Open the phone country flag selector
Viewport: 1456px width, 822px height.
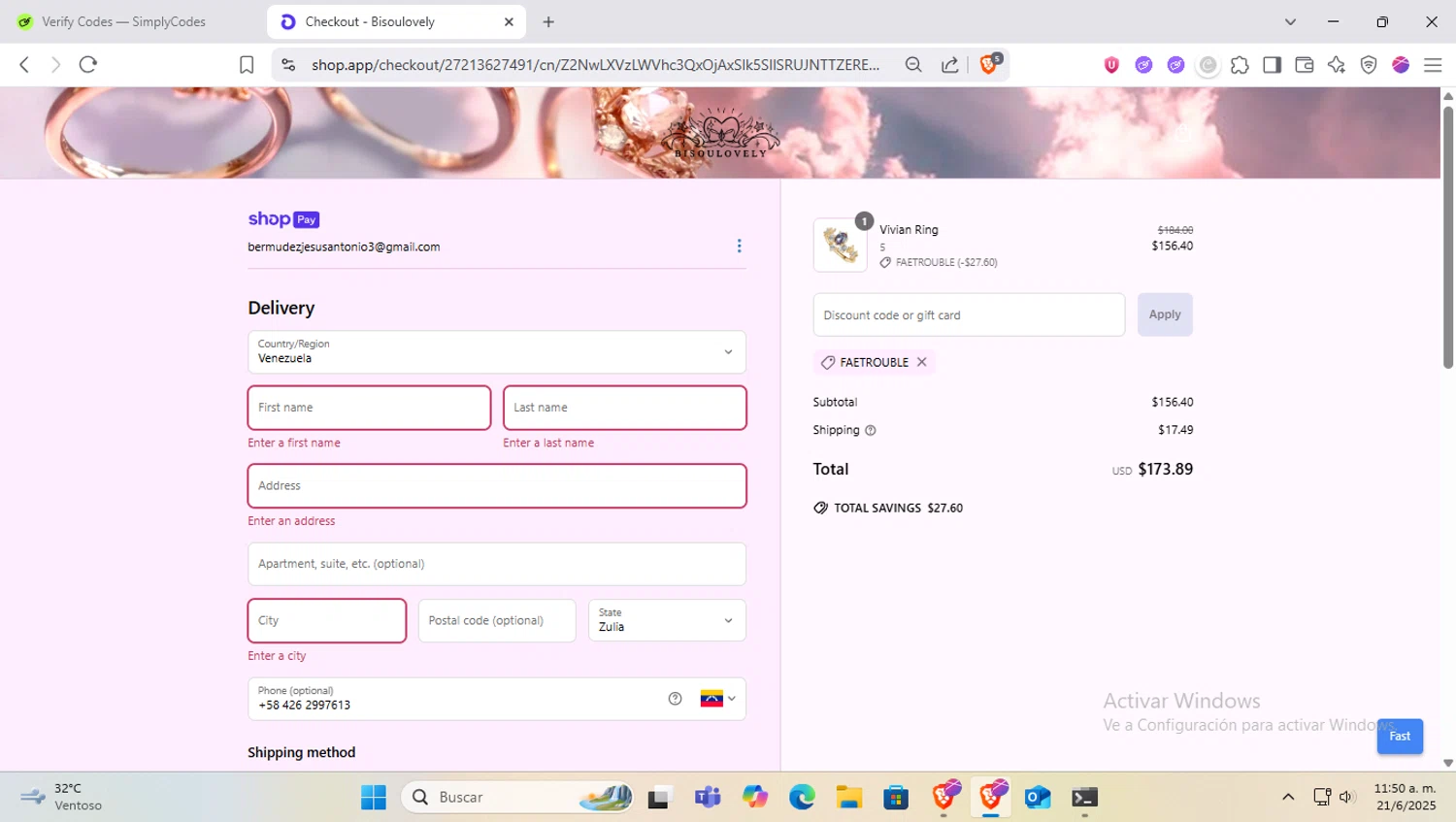(x=718, y=699)
